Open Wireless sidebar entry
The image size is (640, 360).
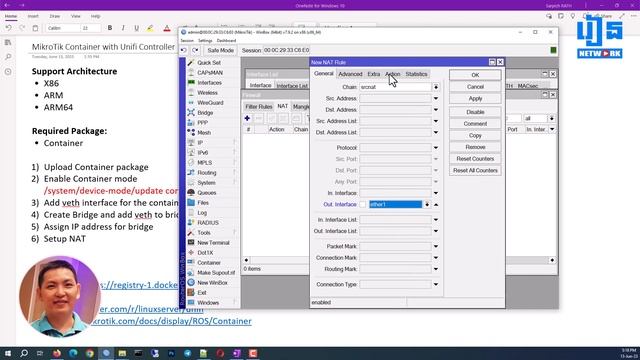pyautogui.click(x=207, y=93)
